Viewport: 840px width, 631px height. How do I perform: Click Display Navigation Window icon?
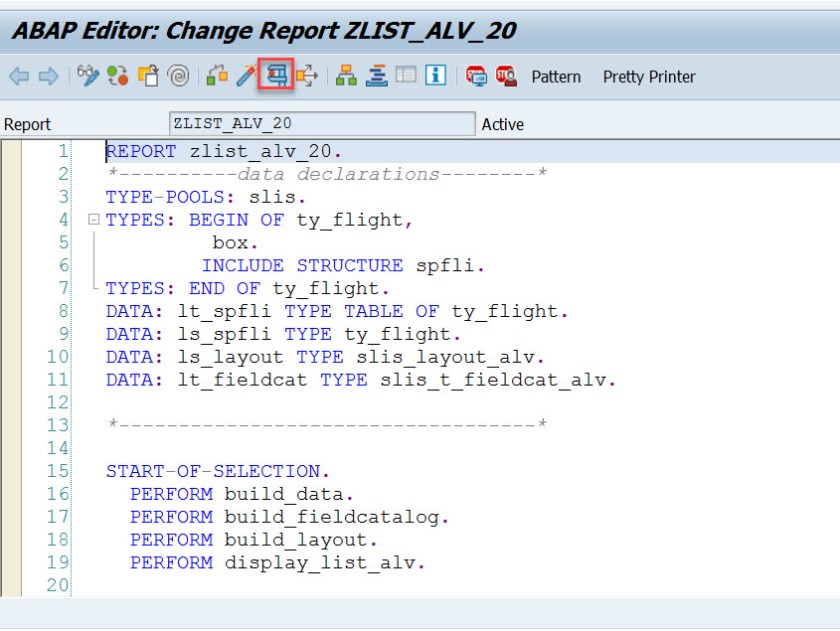coord(377,76)
